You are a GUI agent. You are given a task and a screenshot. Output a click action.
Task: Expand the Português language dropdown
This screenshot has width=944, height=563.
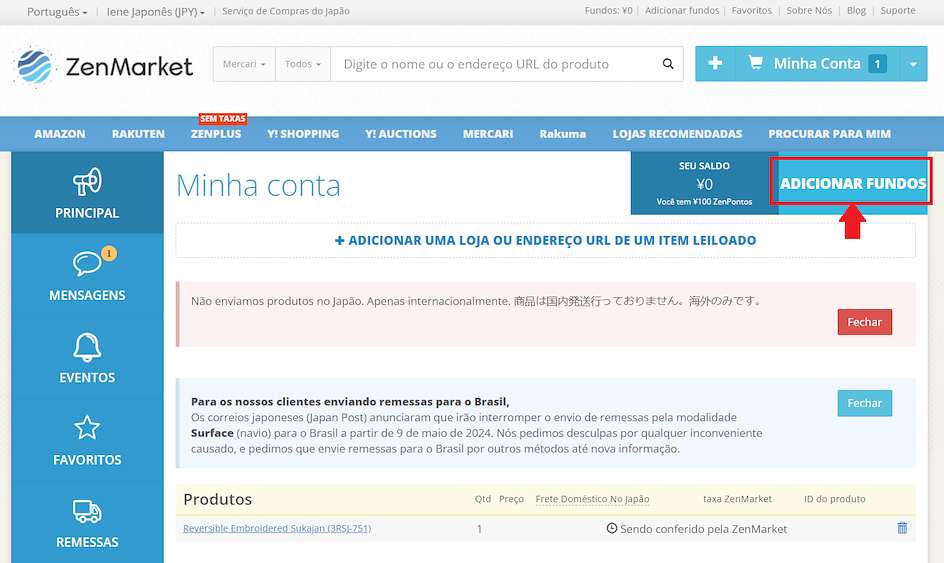point(57,11)
